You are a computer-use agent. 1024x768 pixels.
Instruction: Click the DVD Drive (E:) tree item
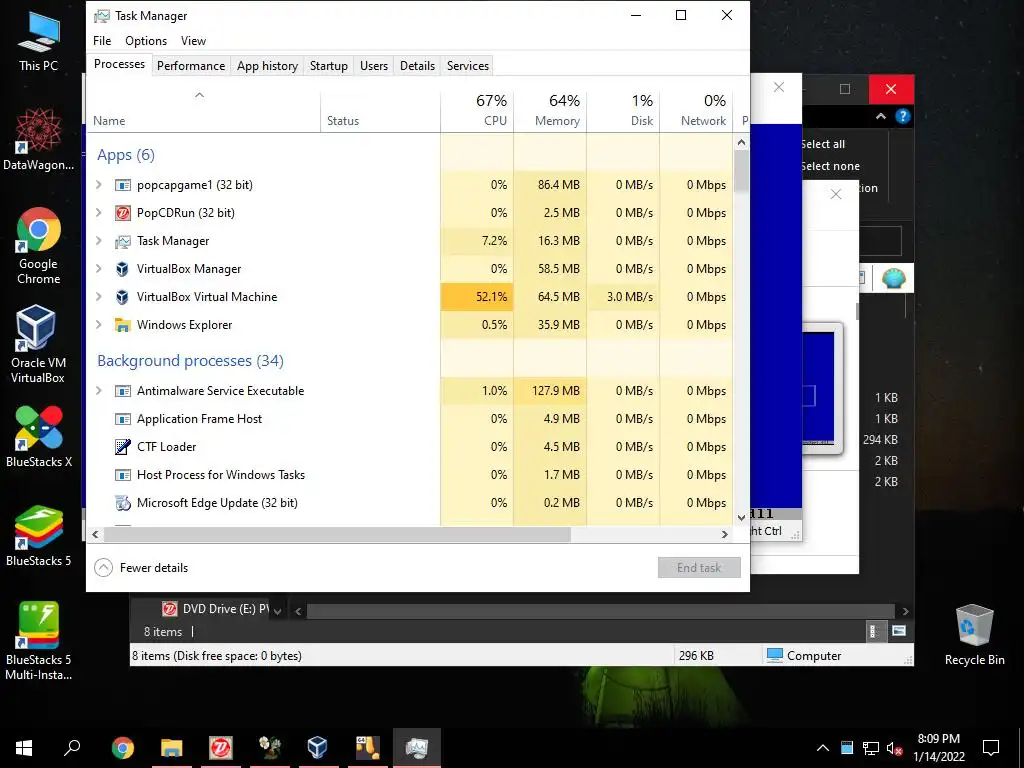(216, 609)
